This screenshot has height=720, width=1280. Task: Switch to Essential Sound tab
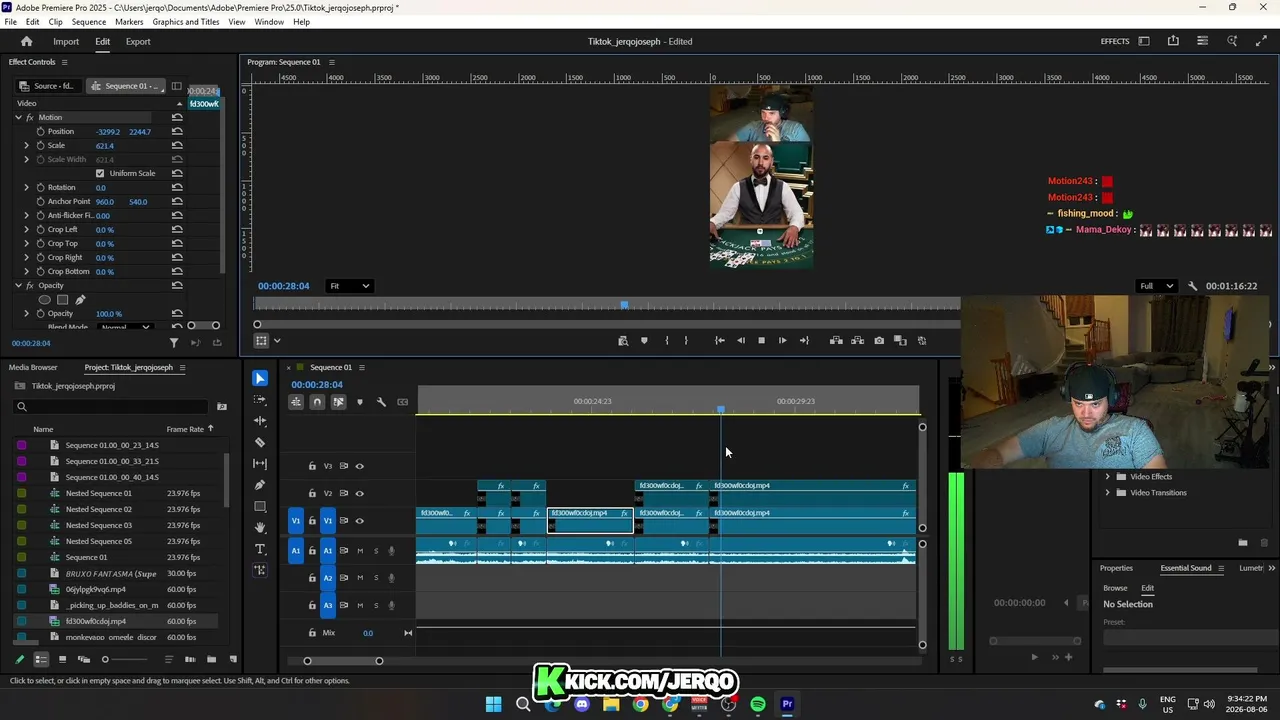click(x=1186, y=568)
